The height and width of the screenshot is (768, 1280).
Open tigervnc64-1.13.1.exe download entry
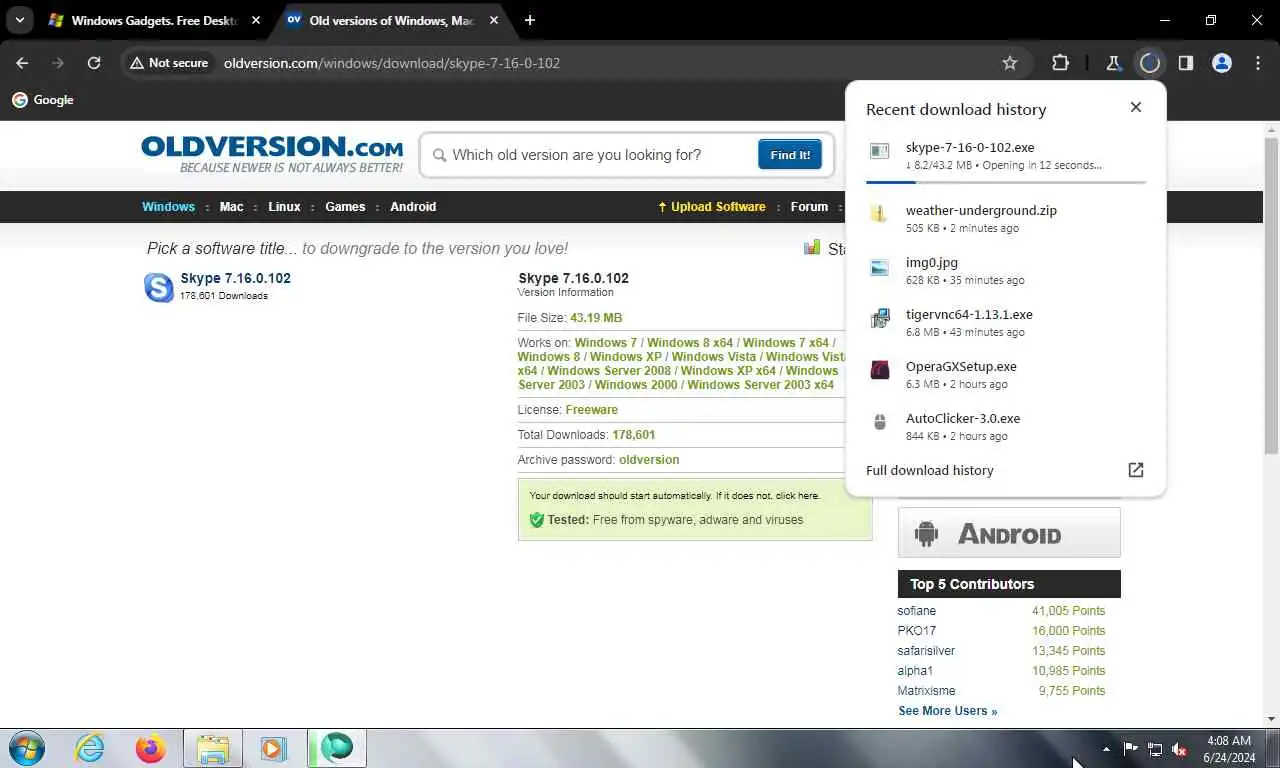[x=1005, y=322]
